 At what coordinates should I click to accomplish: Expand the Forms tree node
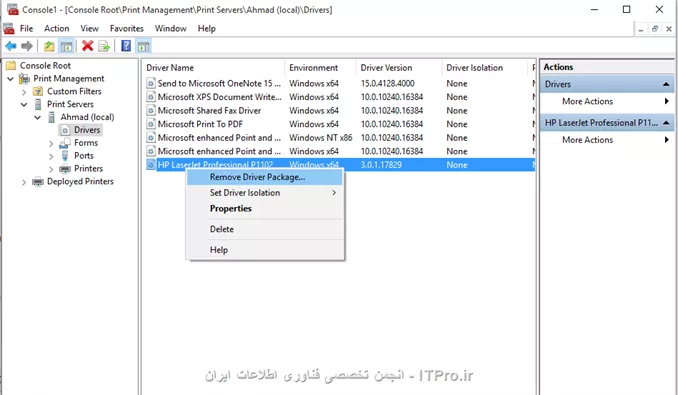point(51,143)
